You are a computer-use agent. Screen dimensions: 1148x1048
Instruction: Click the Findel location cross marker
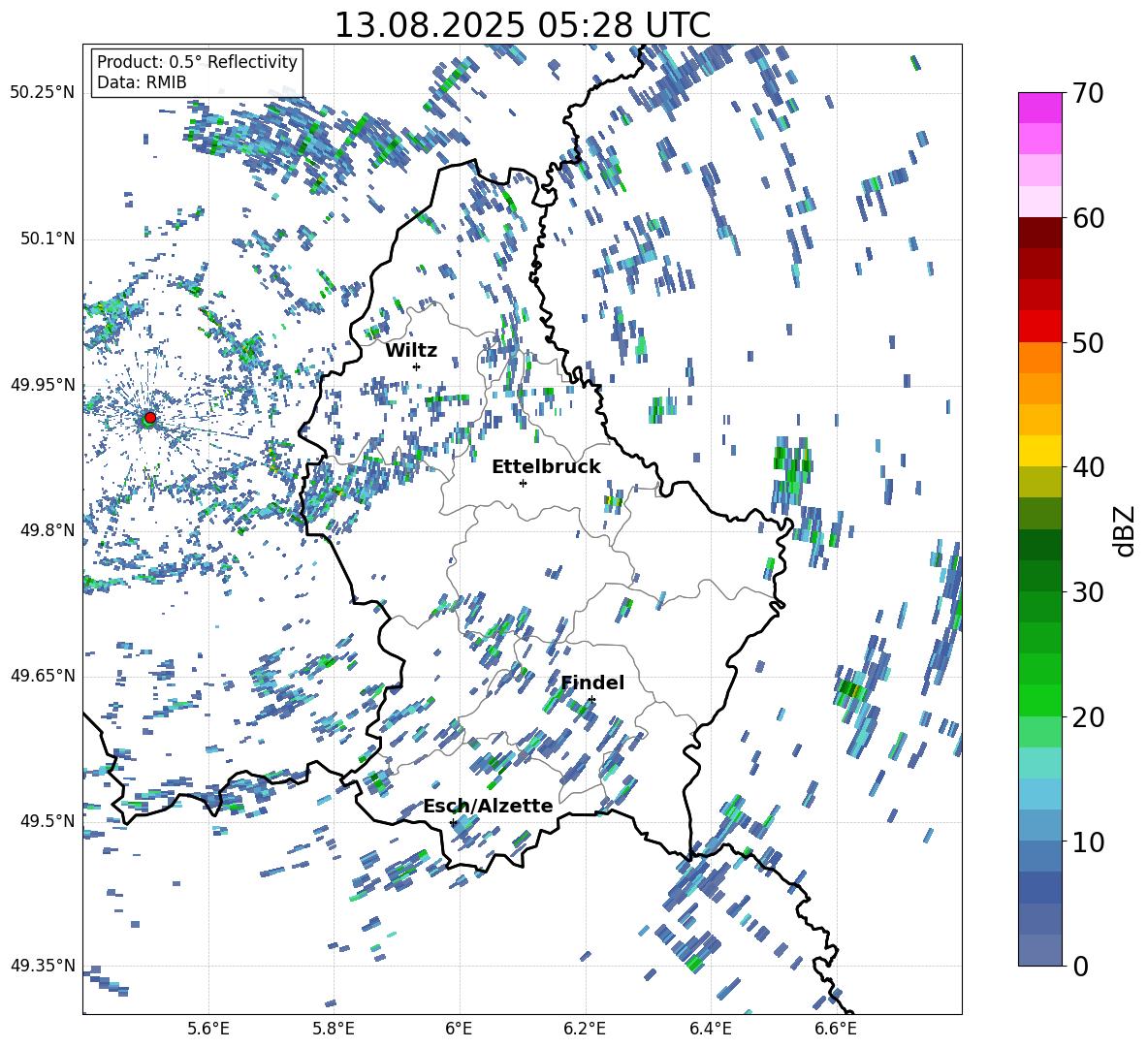[591, 700]
